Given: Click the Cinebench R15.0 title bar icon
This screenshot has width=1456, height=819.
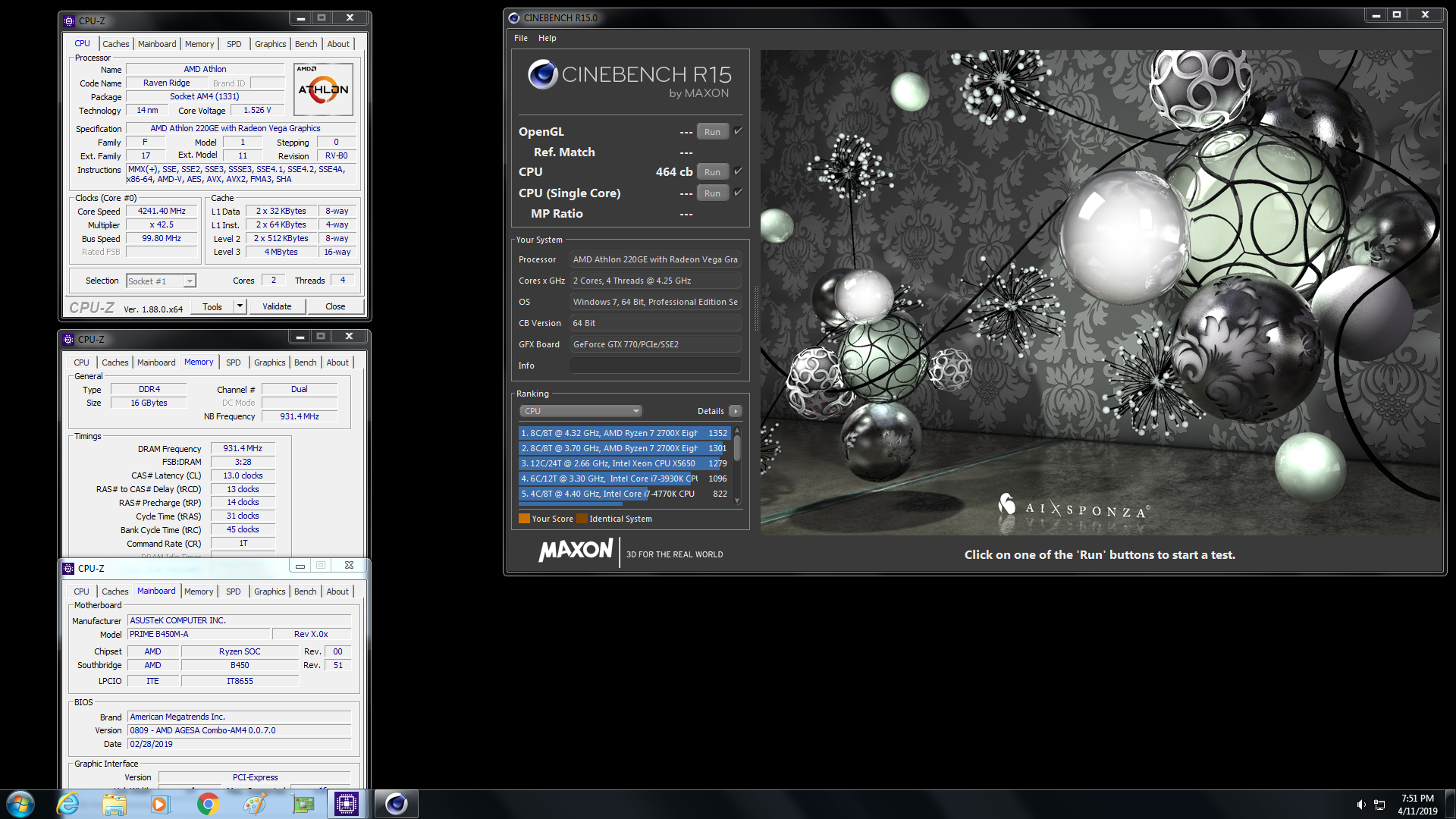Looking at the screenshot, I should [x=514, y=17].
